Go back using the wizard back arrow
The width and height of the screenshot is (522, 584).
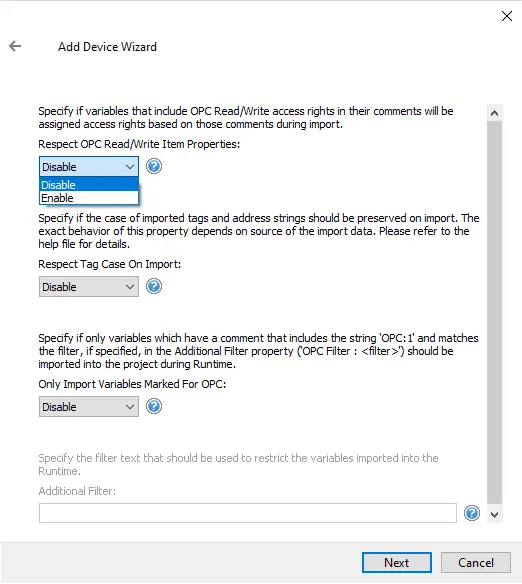[15, 46]
